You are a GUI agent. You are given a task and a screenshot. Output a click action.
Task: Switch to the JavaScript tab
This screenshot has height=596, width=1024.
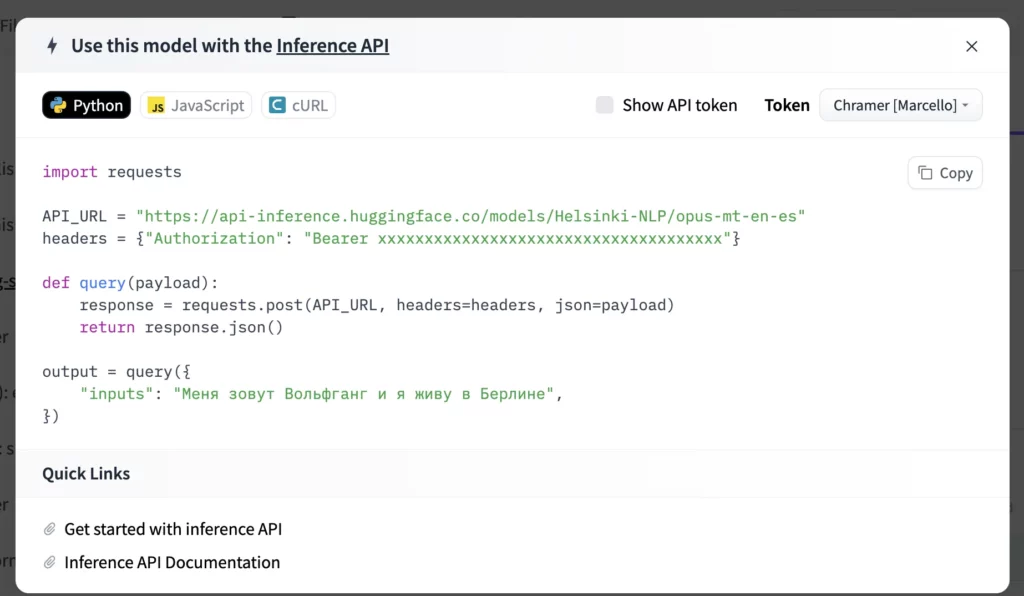[x=196, y=105]
